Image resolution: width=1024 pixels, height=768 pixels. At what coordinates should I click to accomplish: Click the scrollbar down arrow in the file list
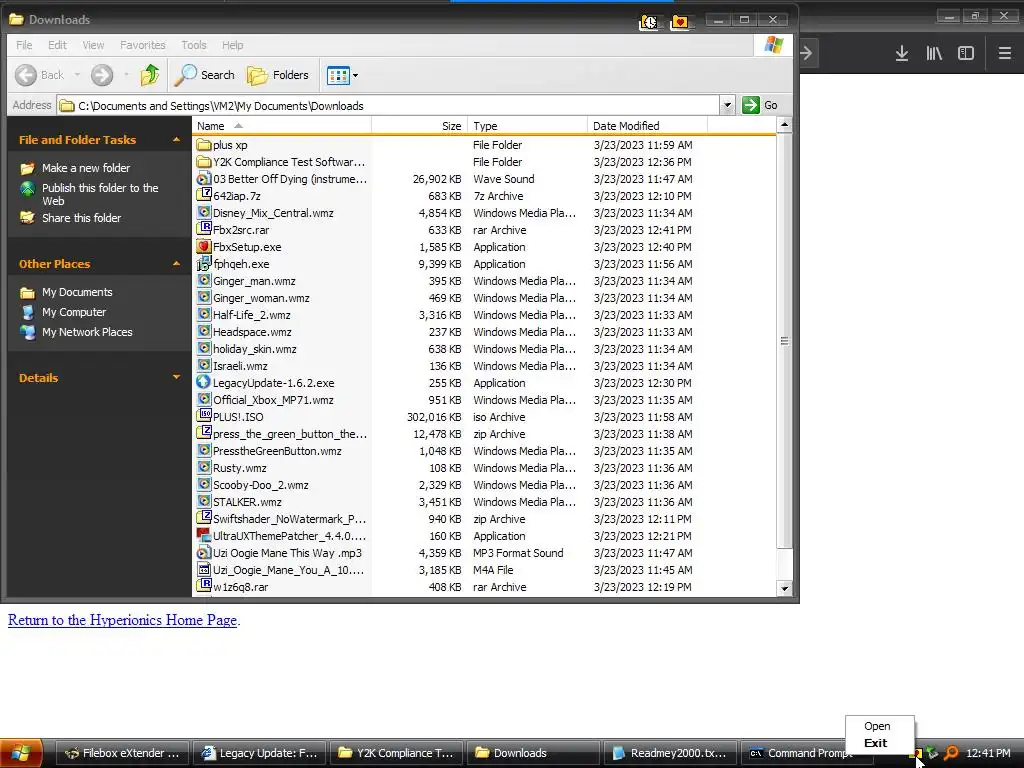coord(784,588)
